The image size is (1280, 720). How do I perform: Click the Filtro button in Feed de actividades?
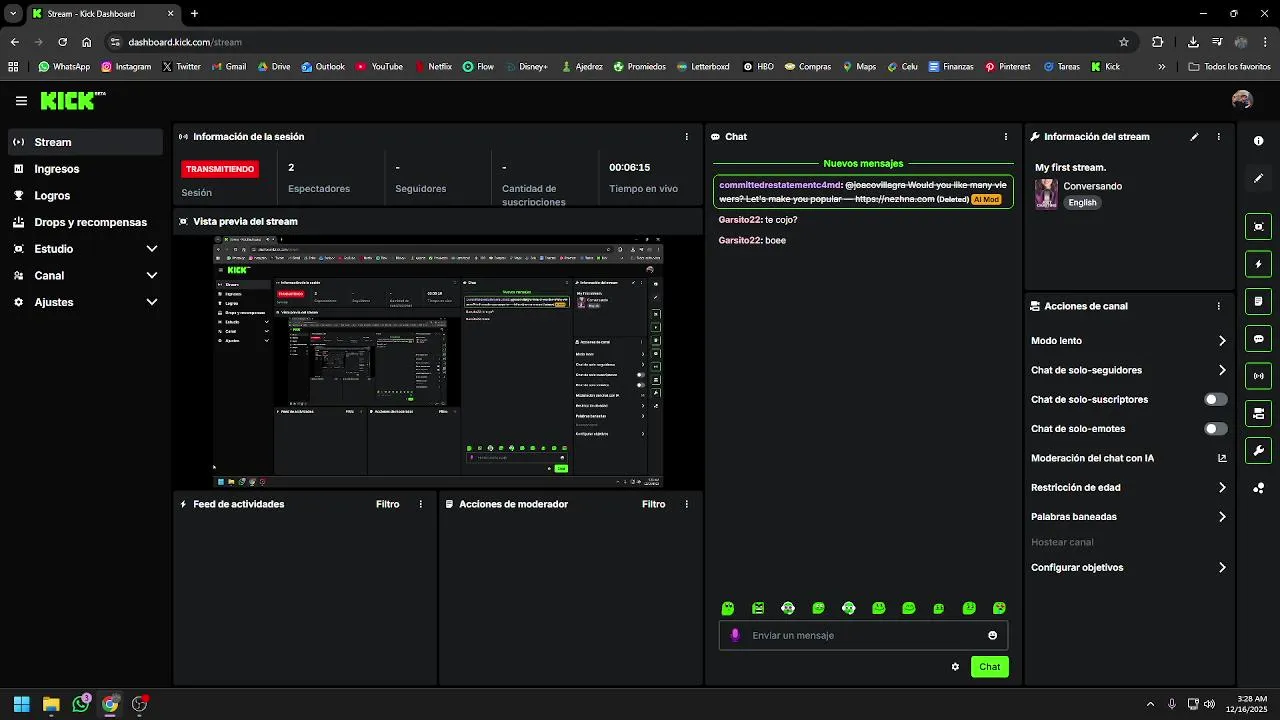tap(387, 504)
